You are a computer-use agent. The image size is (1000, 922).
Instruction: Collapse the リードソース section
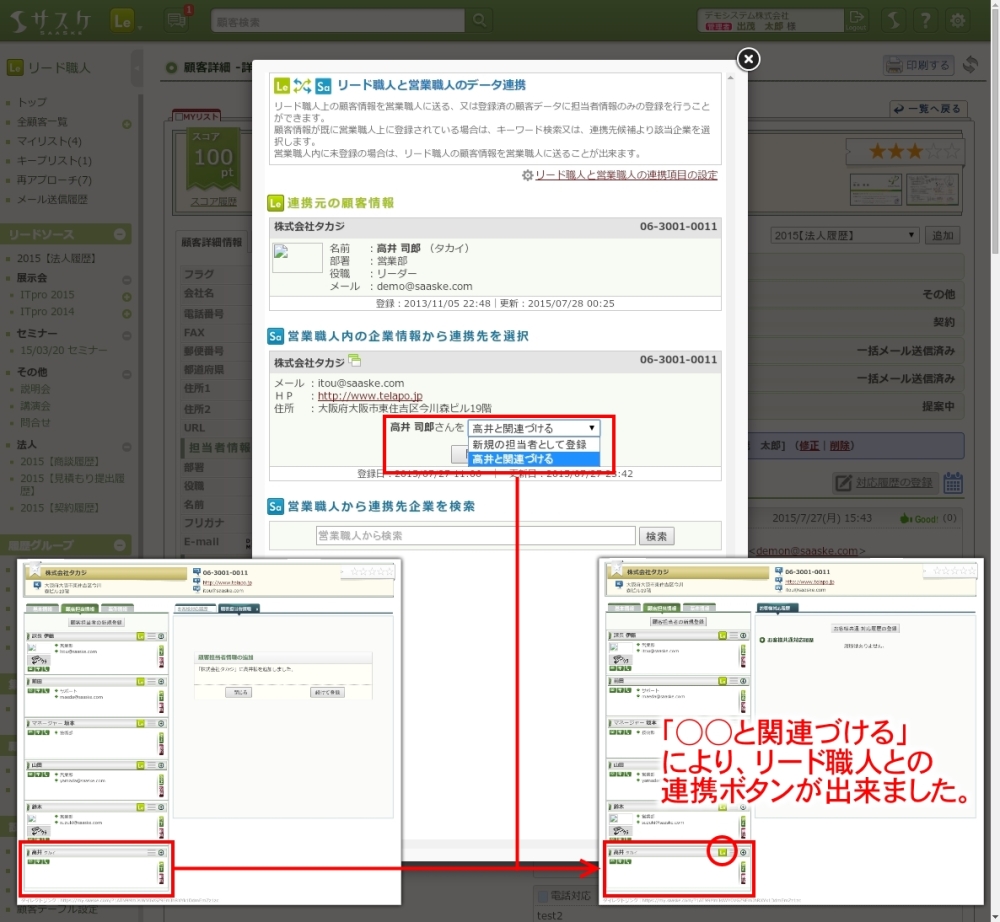tap(121, 234)
